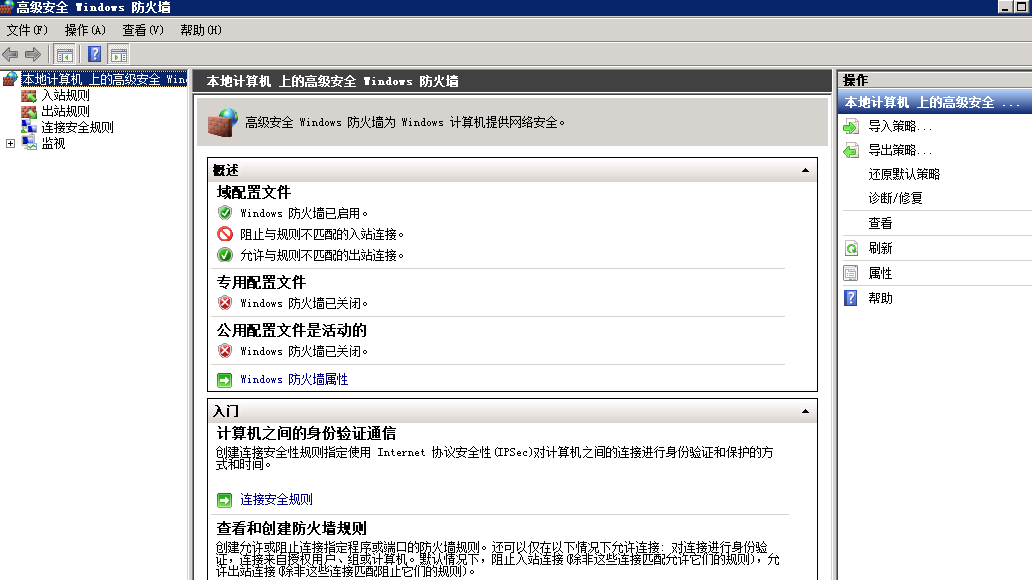Click the 公用配置文件是活动的 heading

coord(292,330)
